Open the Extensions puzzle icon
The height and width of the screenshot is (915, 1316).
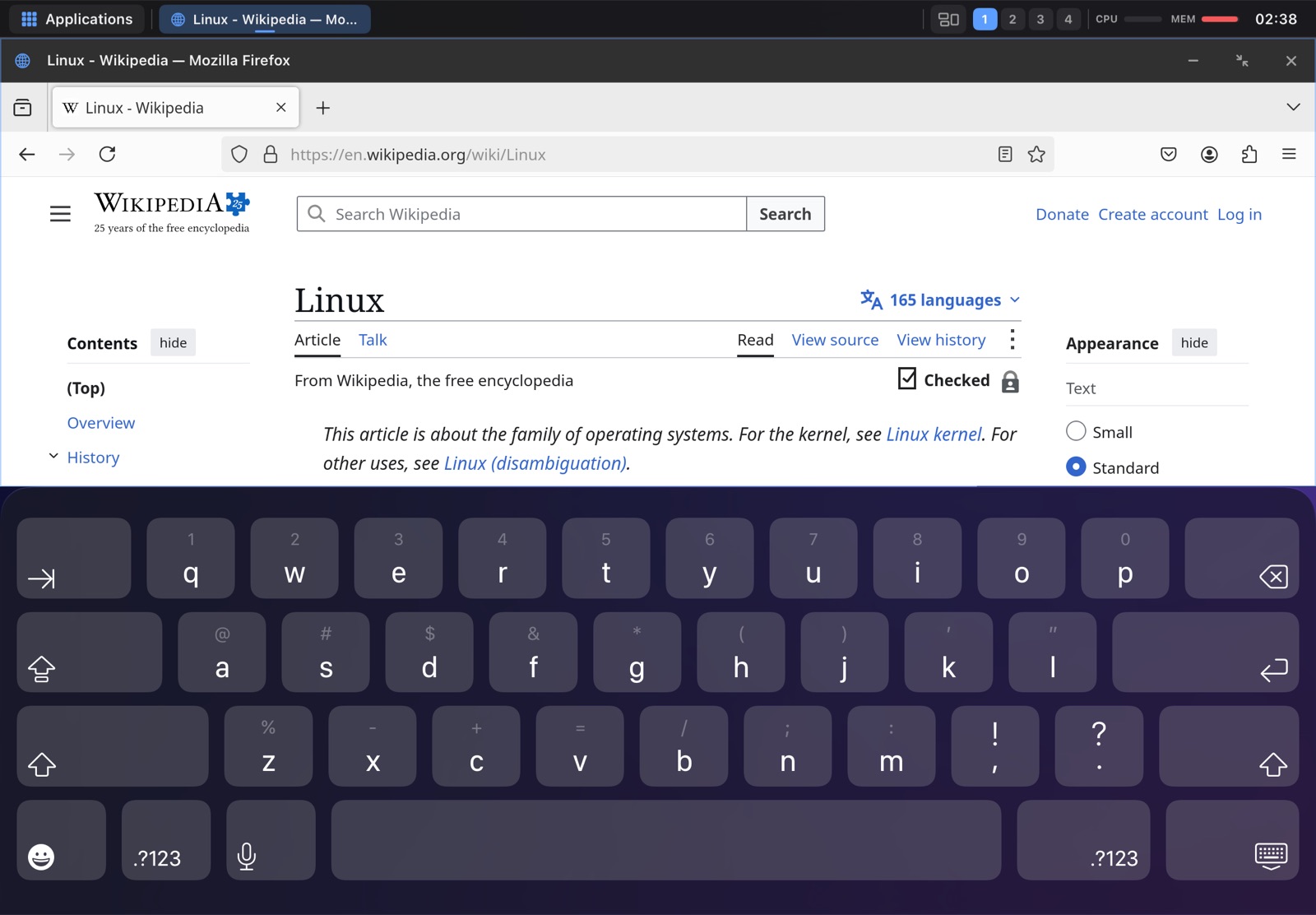point(1249,154)
